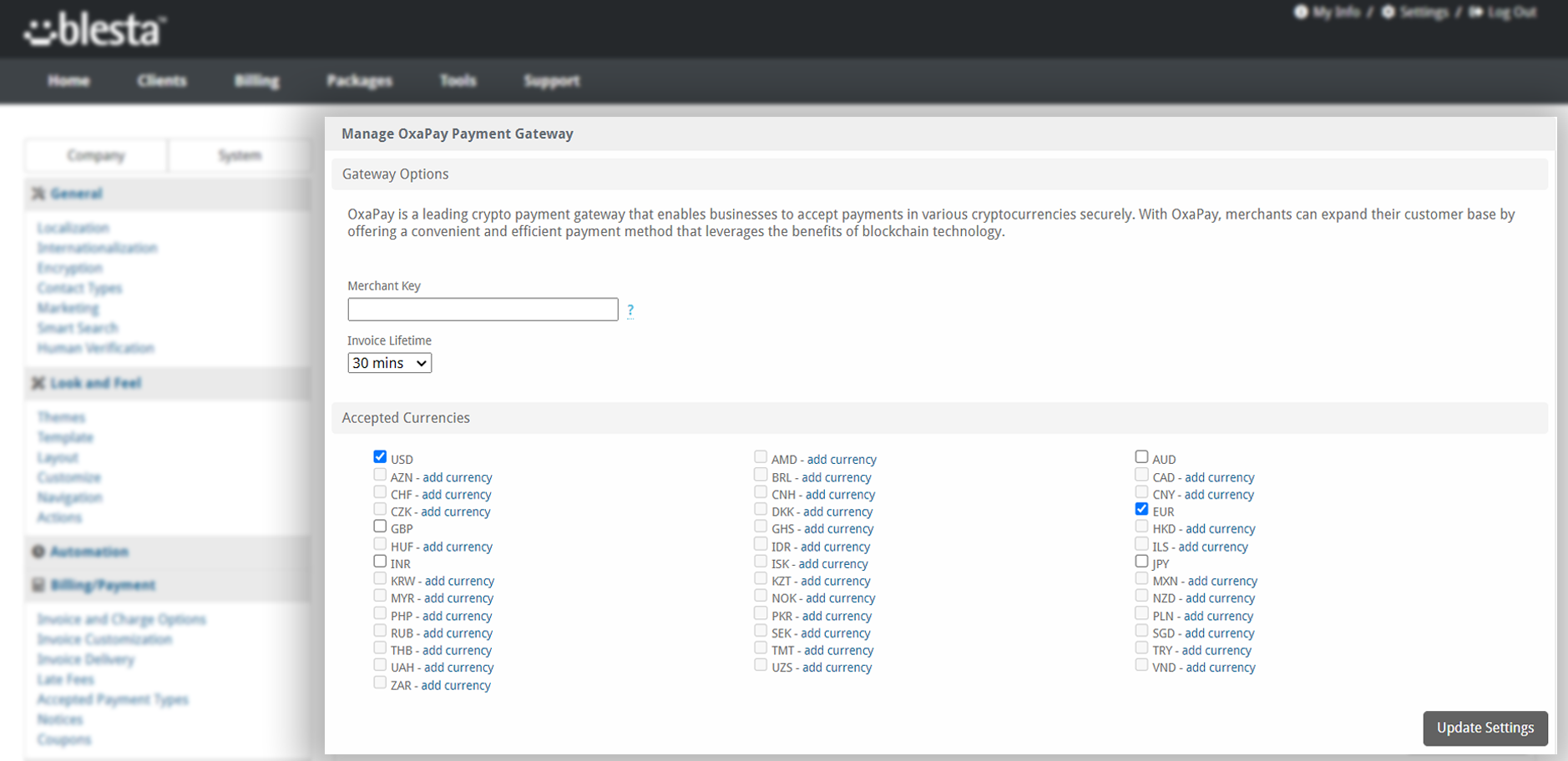Viewport: 1568px width, 761px height.
Task: Click the My Info user icon
Action: [x=1301, y=12]
